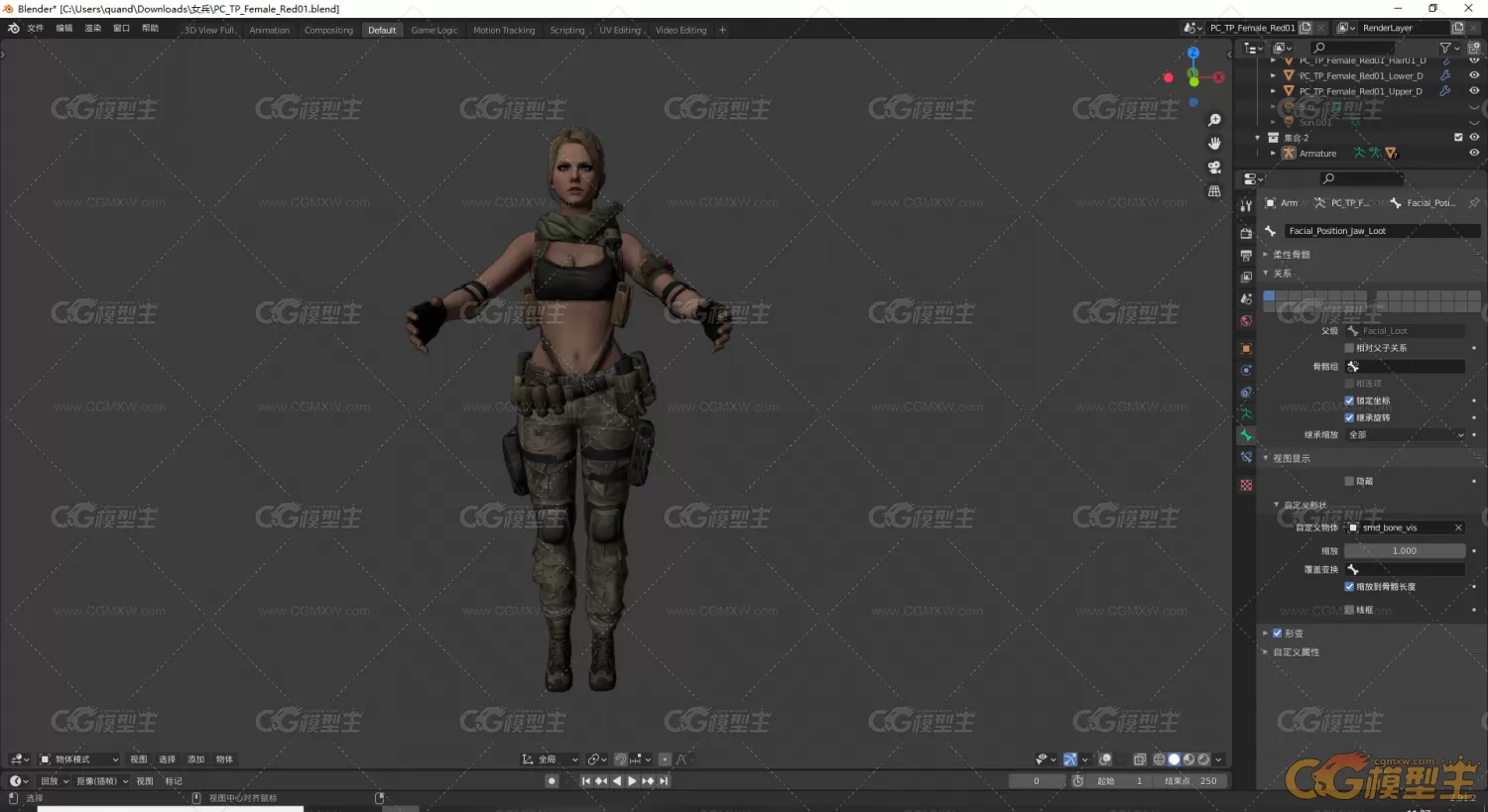
Task: Open World properties globe icon tab
Action: click(x=1246, y=320)
